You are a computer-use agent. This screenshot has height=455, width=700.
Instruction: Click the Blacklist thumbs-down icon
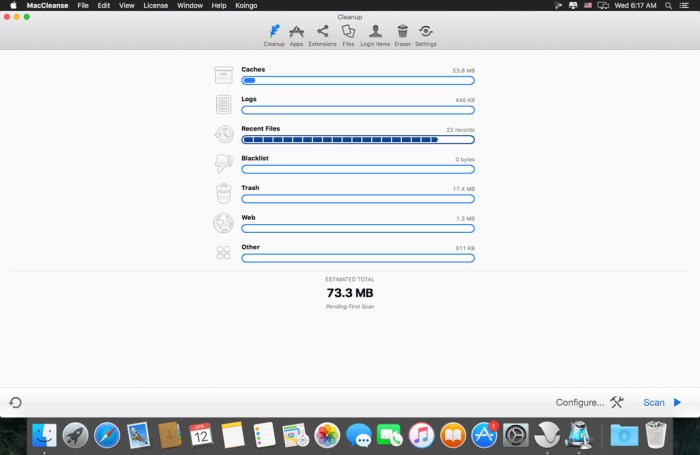(223, 163)
